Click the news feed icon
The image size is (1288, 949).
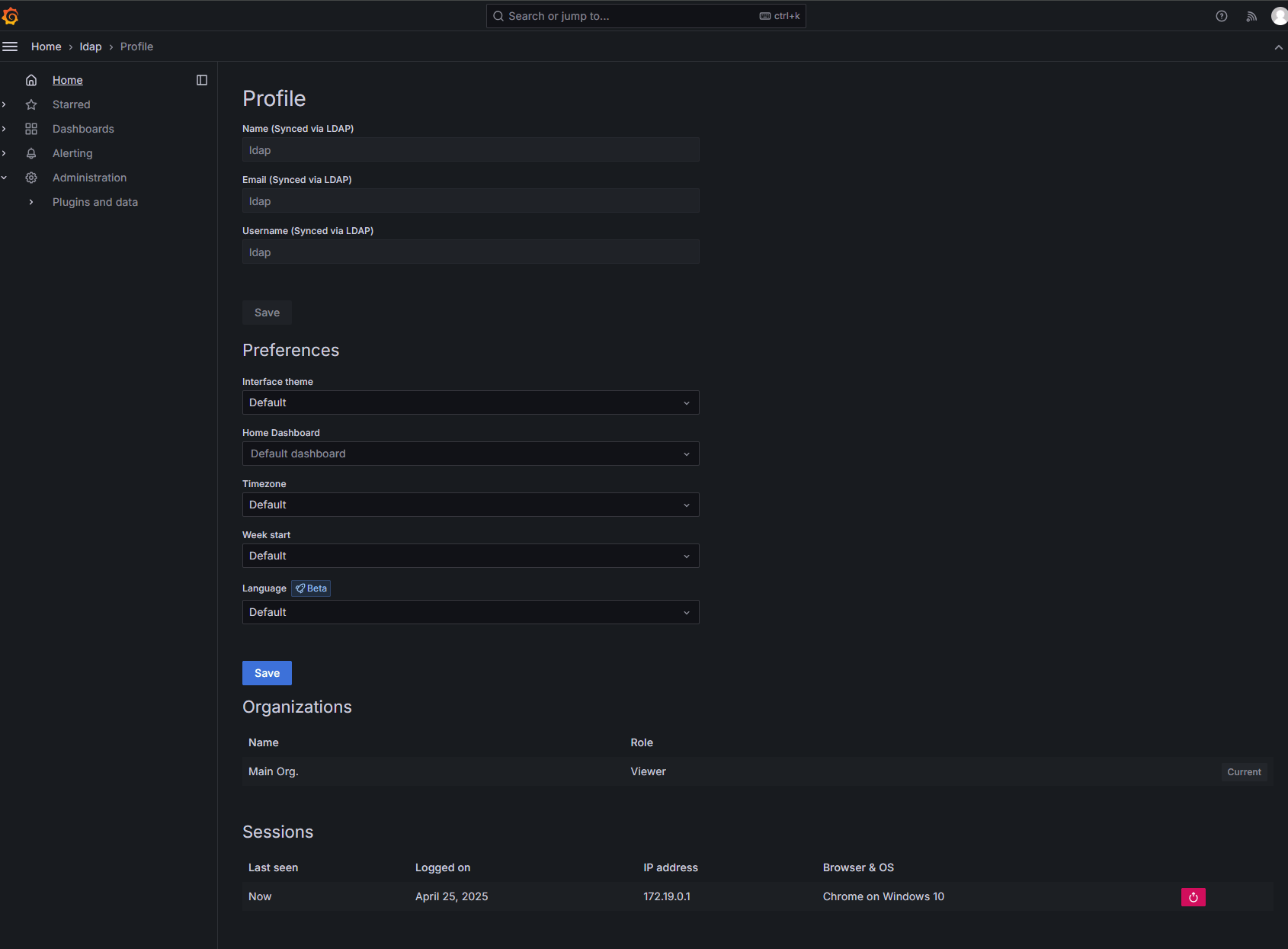1251,15
